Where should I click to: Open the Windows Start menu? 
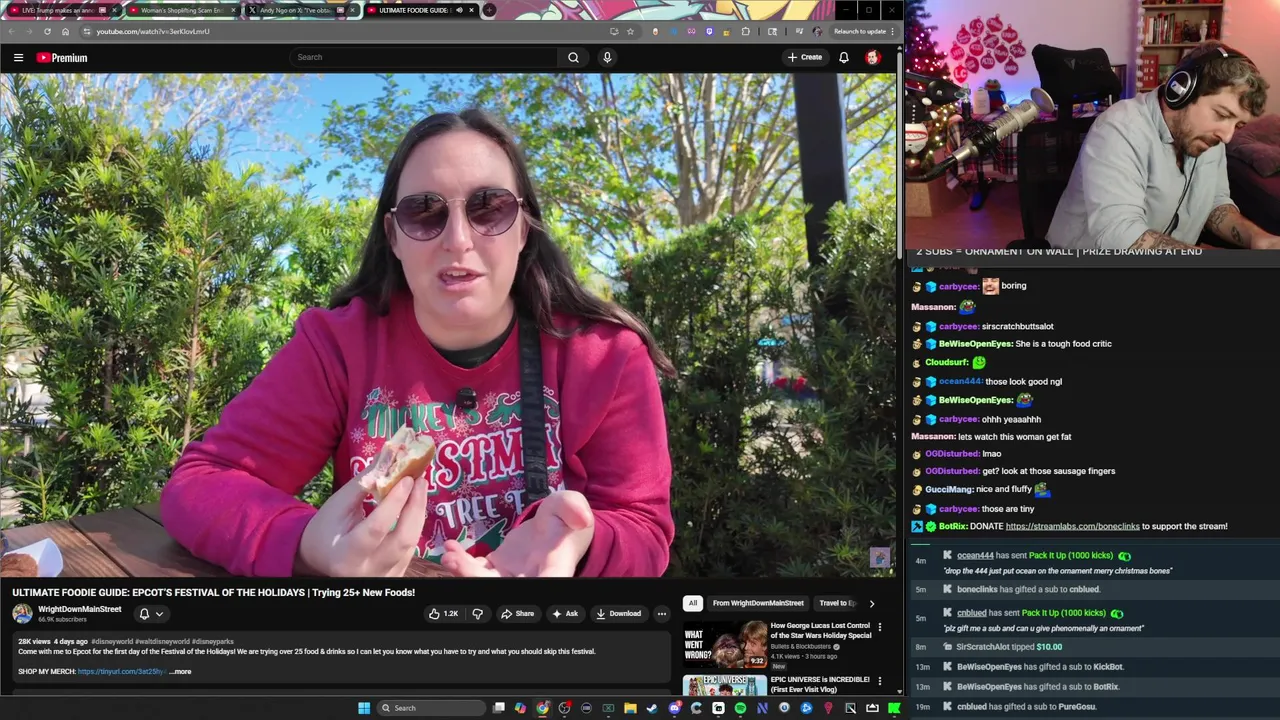click(364, 708)
